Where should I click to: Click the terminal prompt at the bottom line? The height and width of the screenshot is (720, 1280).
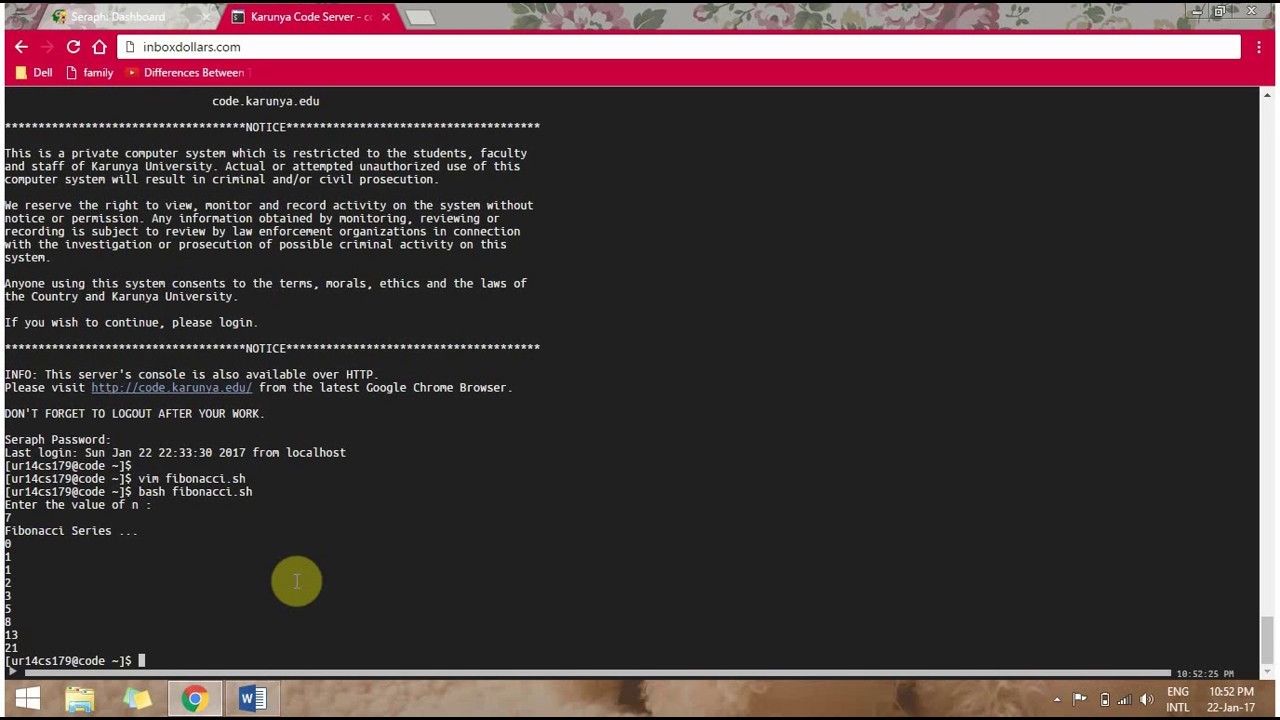[75, 661]
